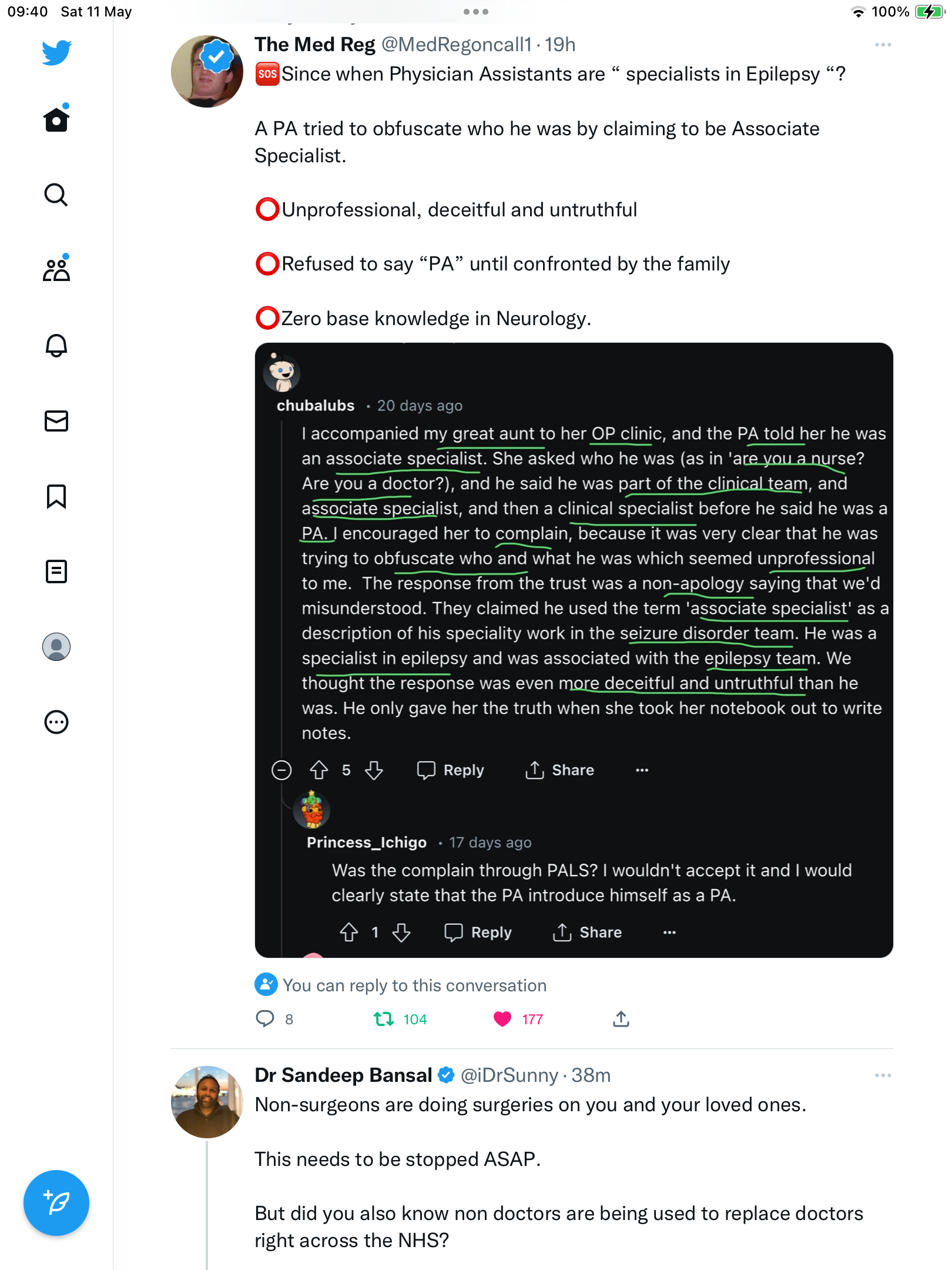Open Dr Sandeep Bansal profile picture
This screenshot has width=952, height=1270.
(207, 1102)
